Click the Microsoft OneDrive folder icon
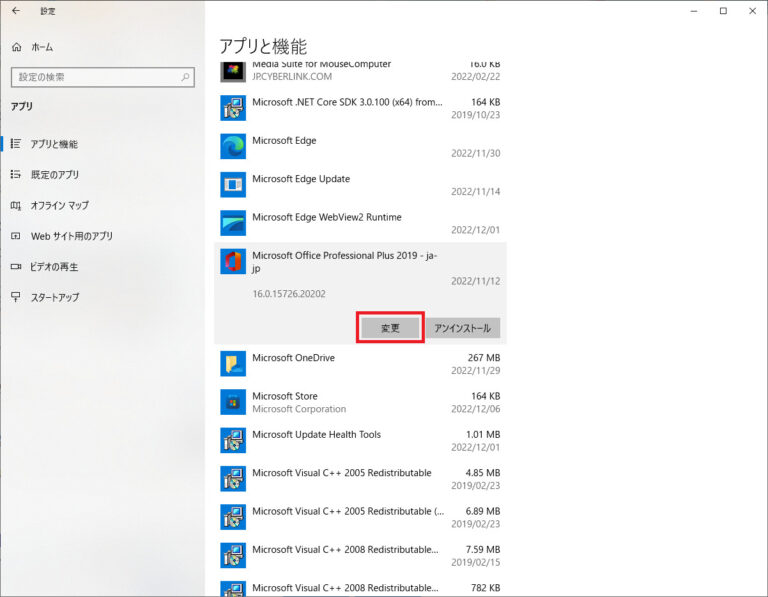Viewport: 768px width, 597px height. 232,364
